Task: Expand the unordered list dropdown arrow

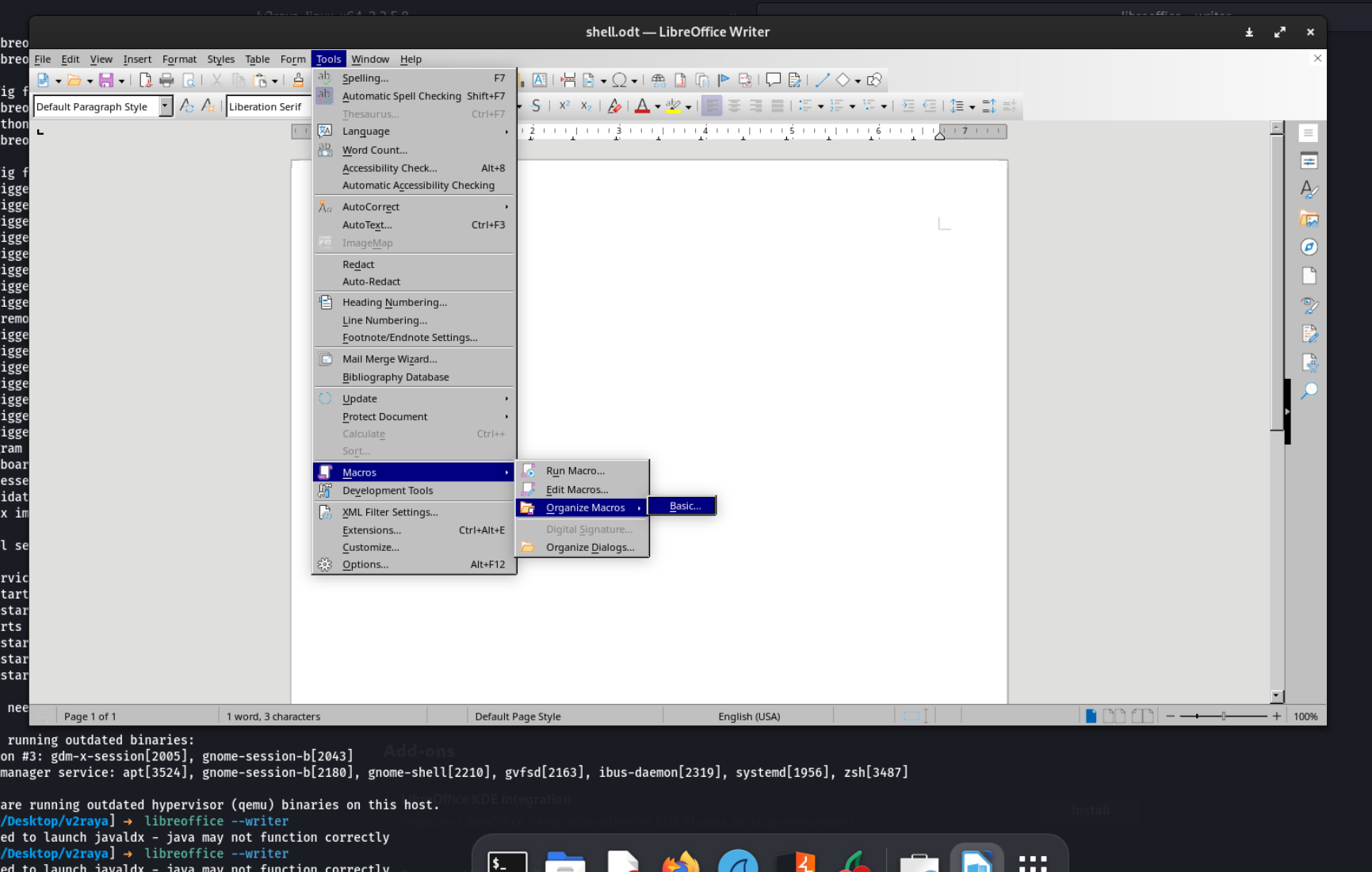Action: (x=820, y=107)
